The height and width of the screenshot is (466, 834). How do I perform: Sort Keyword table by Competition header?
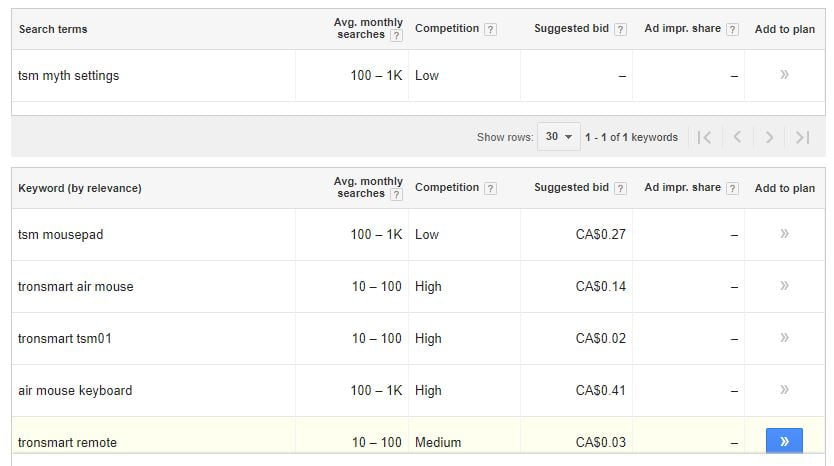[x=447, y=187]
